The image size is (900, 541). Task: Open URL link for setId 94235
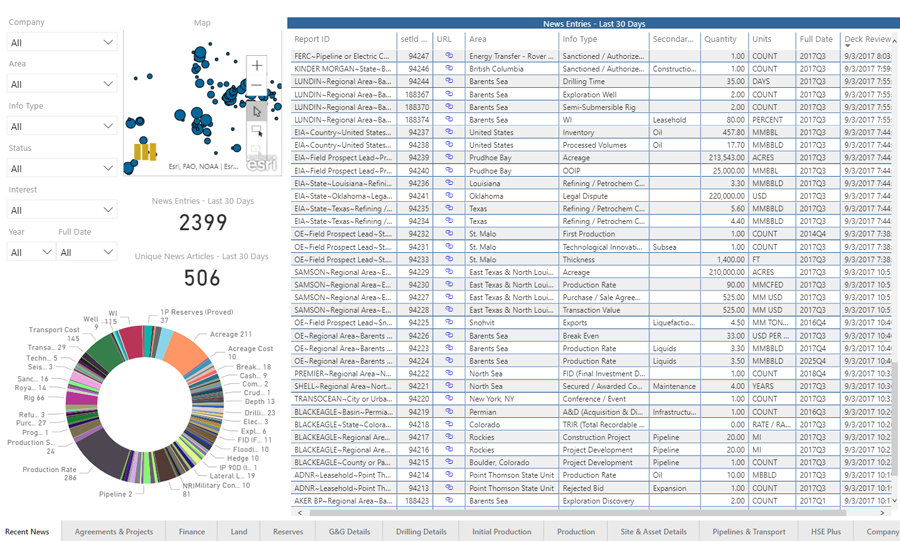[449, 208]
